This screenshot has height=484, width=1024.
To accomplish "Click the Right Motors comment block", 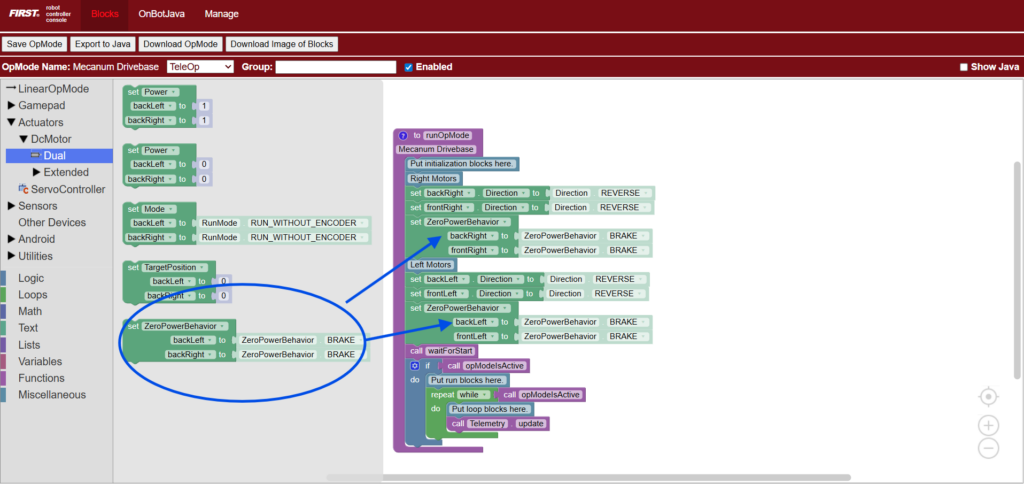I will click(x=434, y=178).
